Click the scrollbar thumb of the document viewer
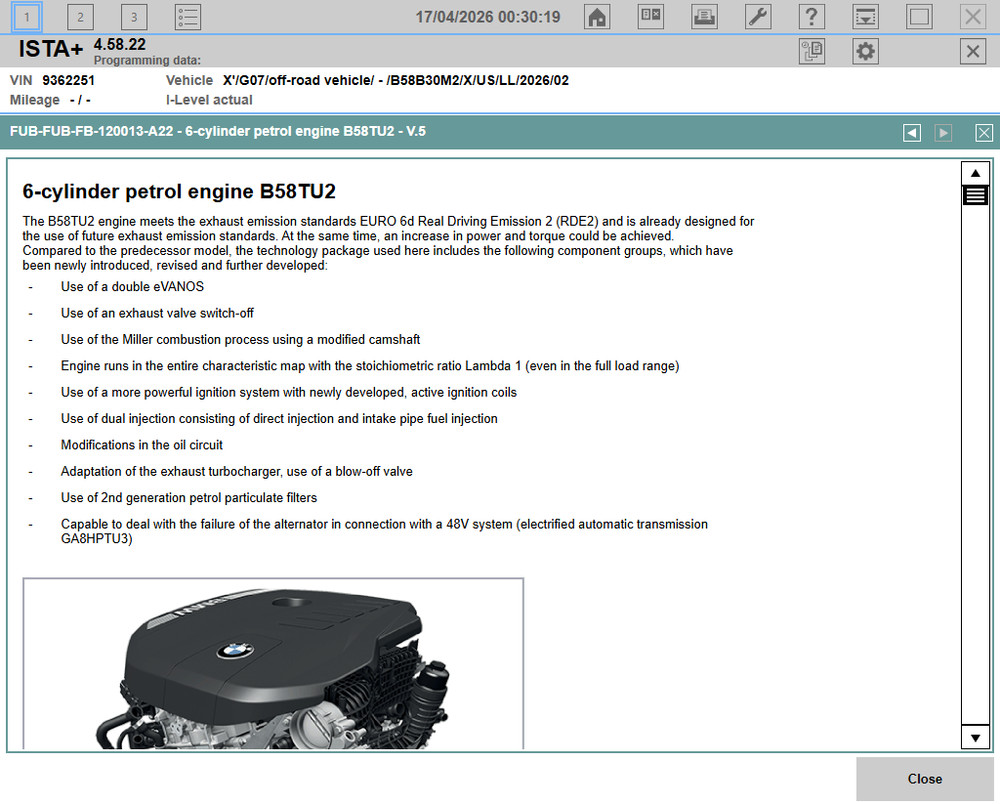The image size is (1000, 804). pyautogui.click(x=975, y=195)
